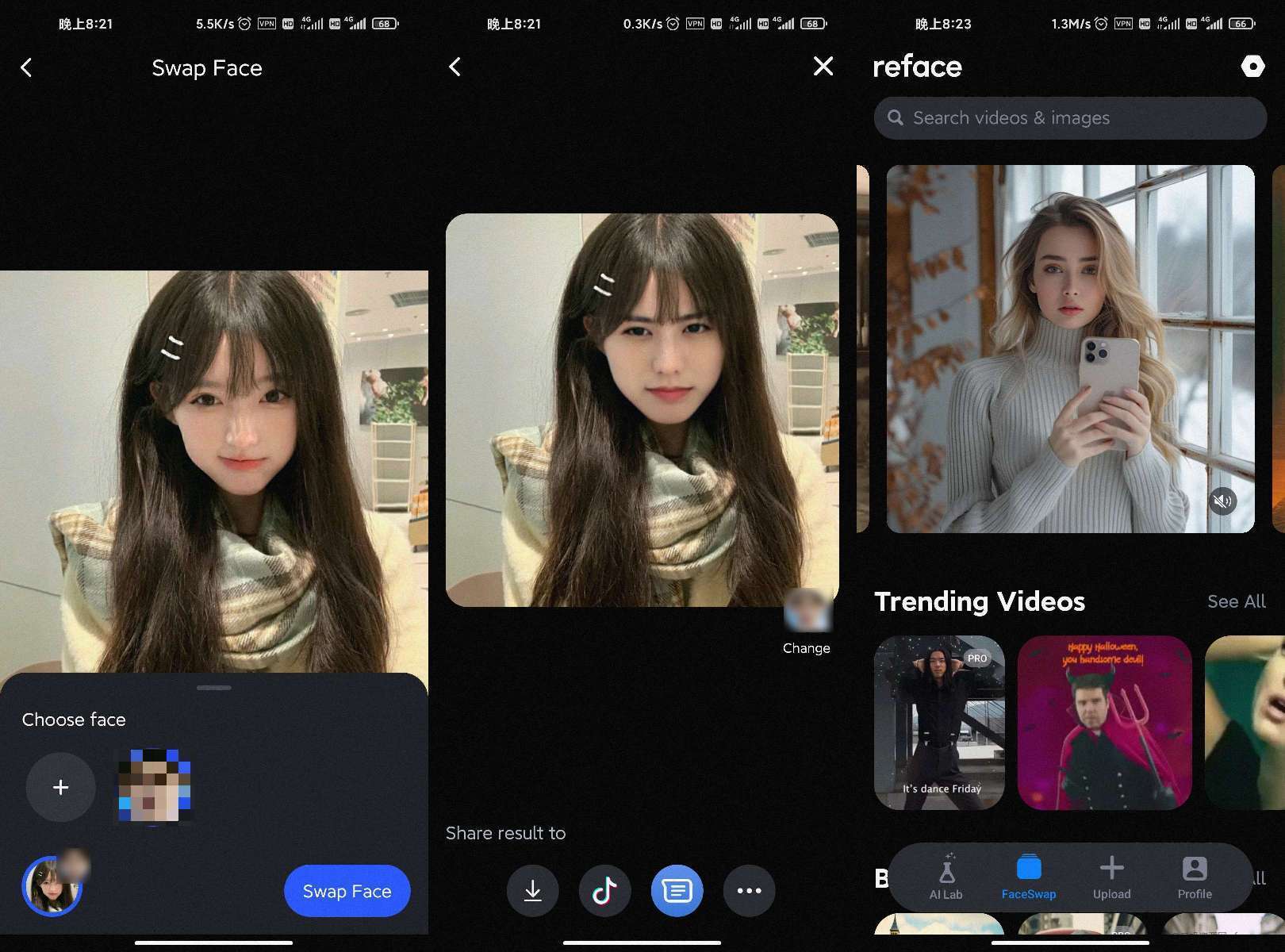Open the bottom sheet drag handle

(214, 687)
